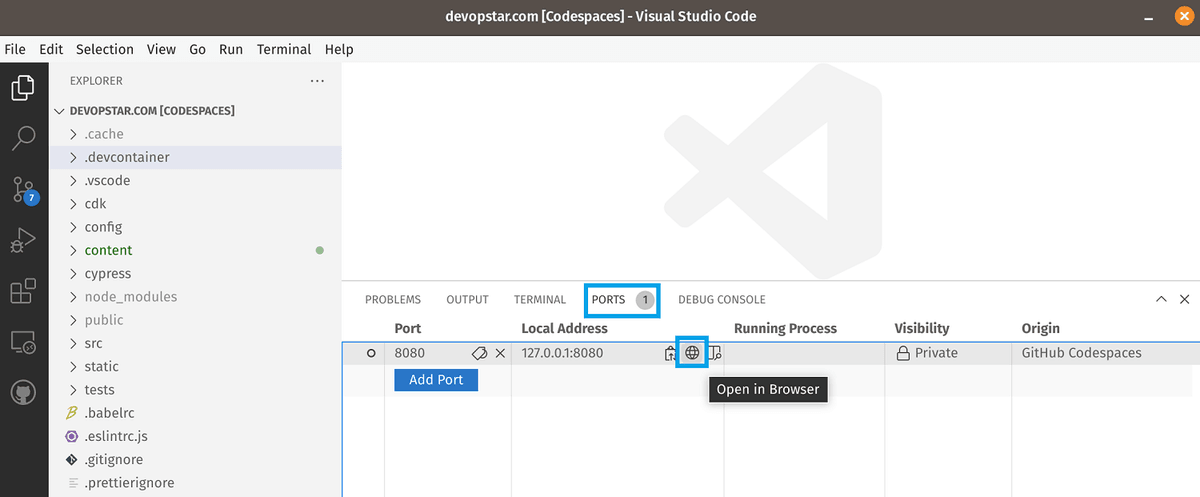Open the .gitignore file
This screenshot has width=1200, height=497.
113,460
